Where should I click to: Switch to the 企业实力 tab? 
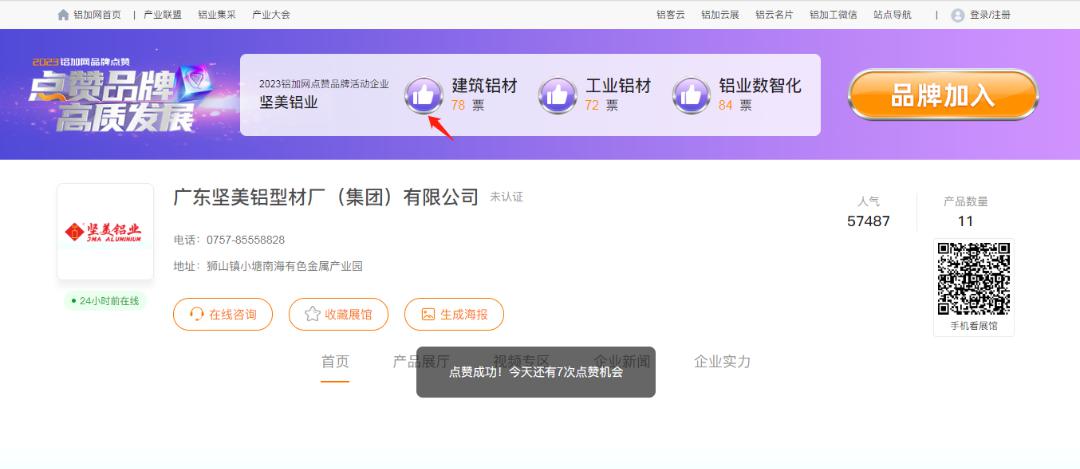click(x=723, y=362)
